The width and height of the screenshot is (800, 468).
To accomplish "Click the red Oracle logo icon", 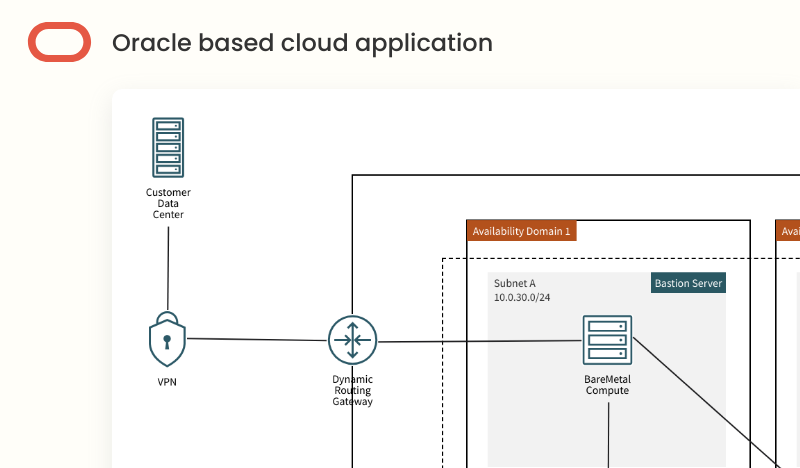I will click(59, 42).
